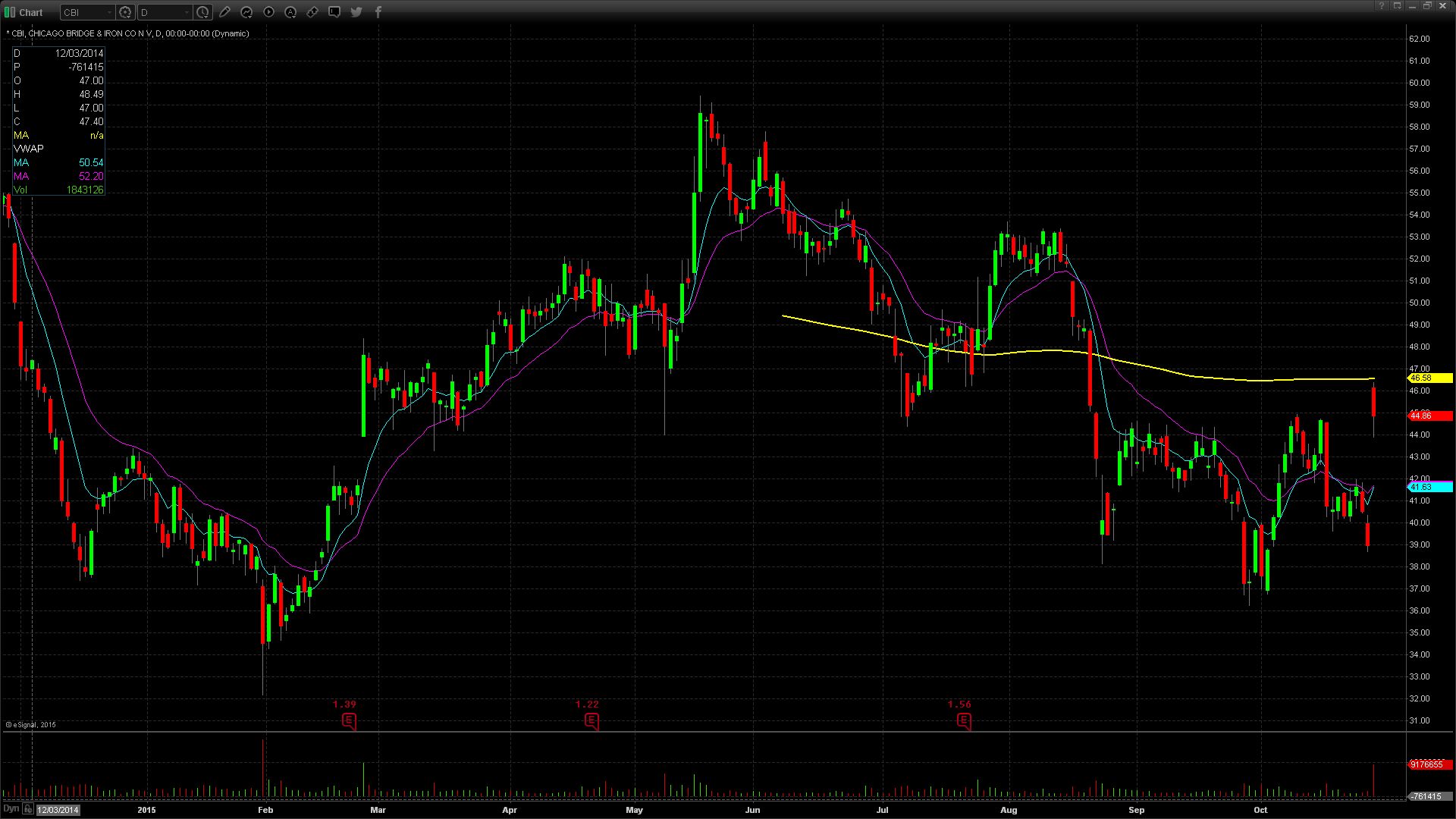Open the help question mark button
This screenshot has height=819, width=1456.
pyautogui.click(x=1382, y=6)
